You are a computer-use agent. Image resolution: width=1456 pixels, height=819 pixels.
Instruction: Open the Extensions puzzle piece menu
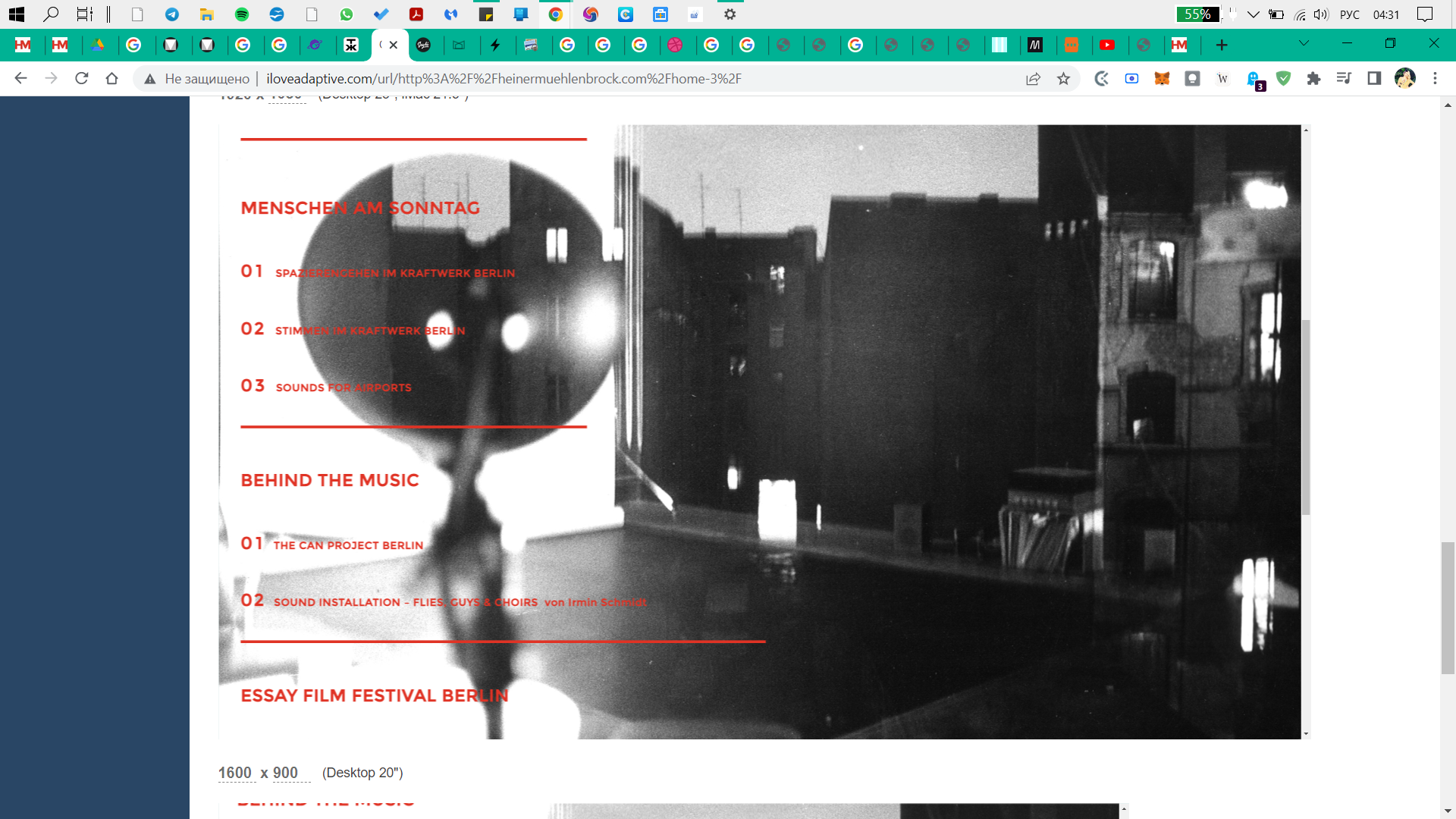[1313, 78]
